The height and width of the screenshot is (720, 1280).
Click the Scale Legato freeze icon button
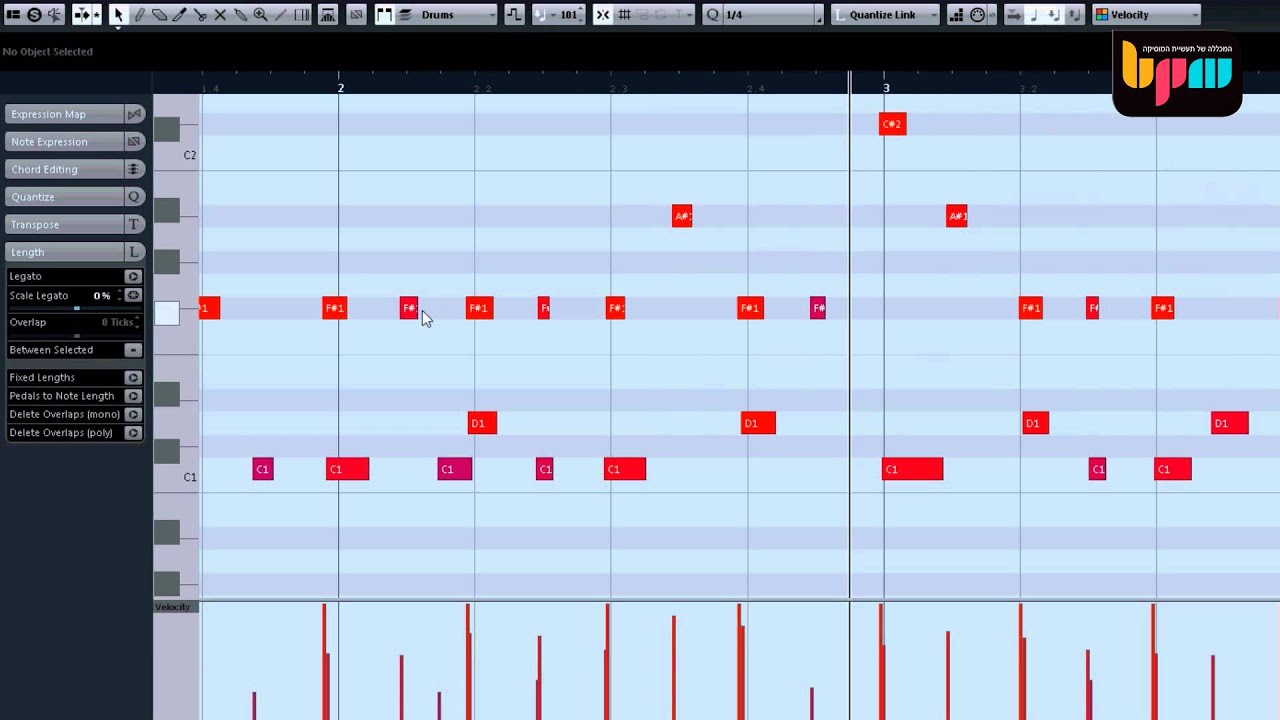133,296
